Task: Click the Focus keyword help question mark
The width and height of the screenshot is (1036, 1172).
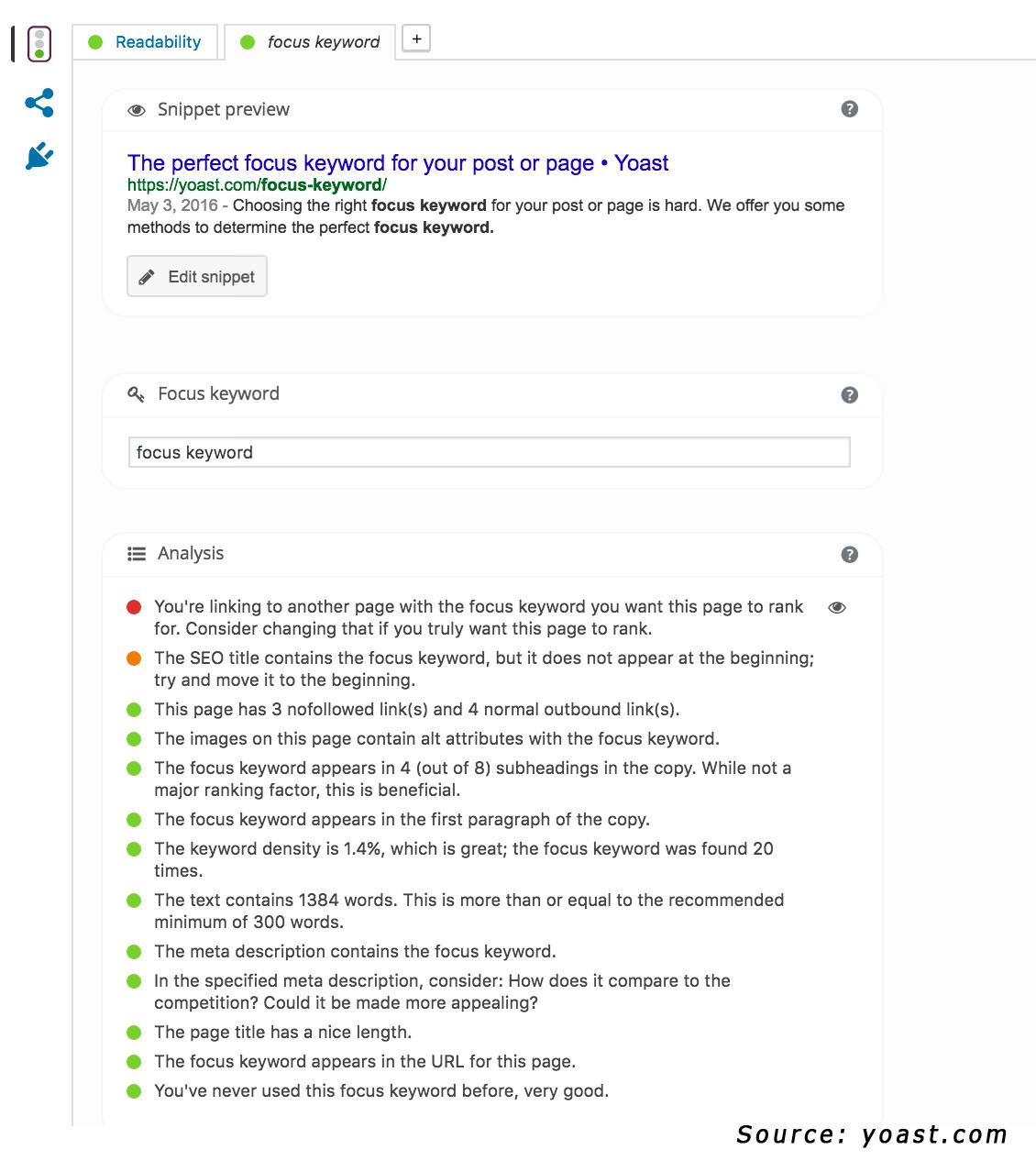Action: [849, 395]
